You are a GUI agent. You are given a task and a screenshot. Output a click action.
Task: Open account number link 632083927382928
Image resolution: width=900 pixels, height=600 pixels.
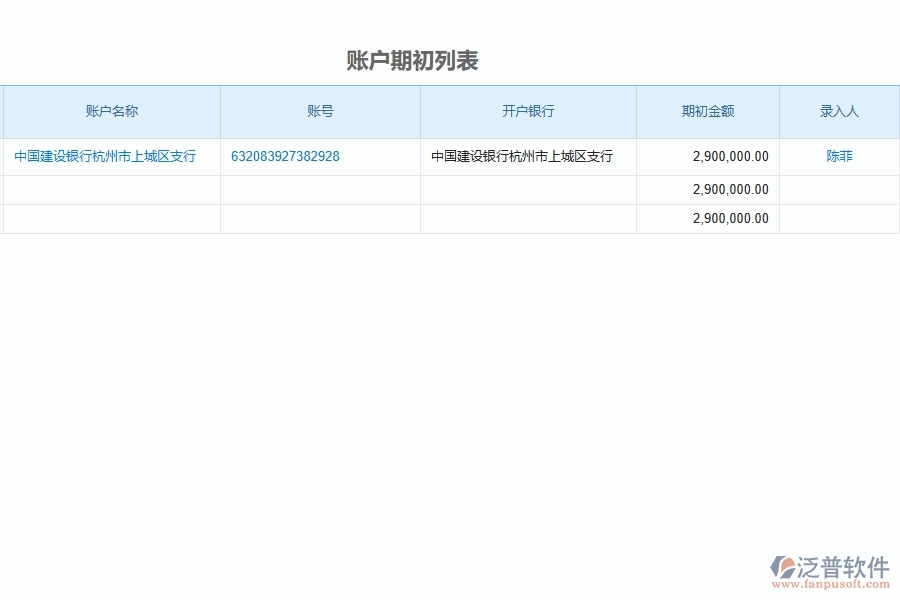pyautogui.click(x=284, y=156)
